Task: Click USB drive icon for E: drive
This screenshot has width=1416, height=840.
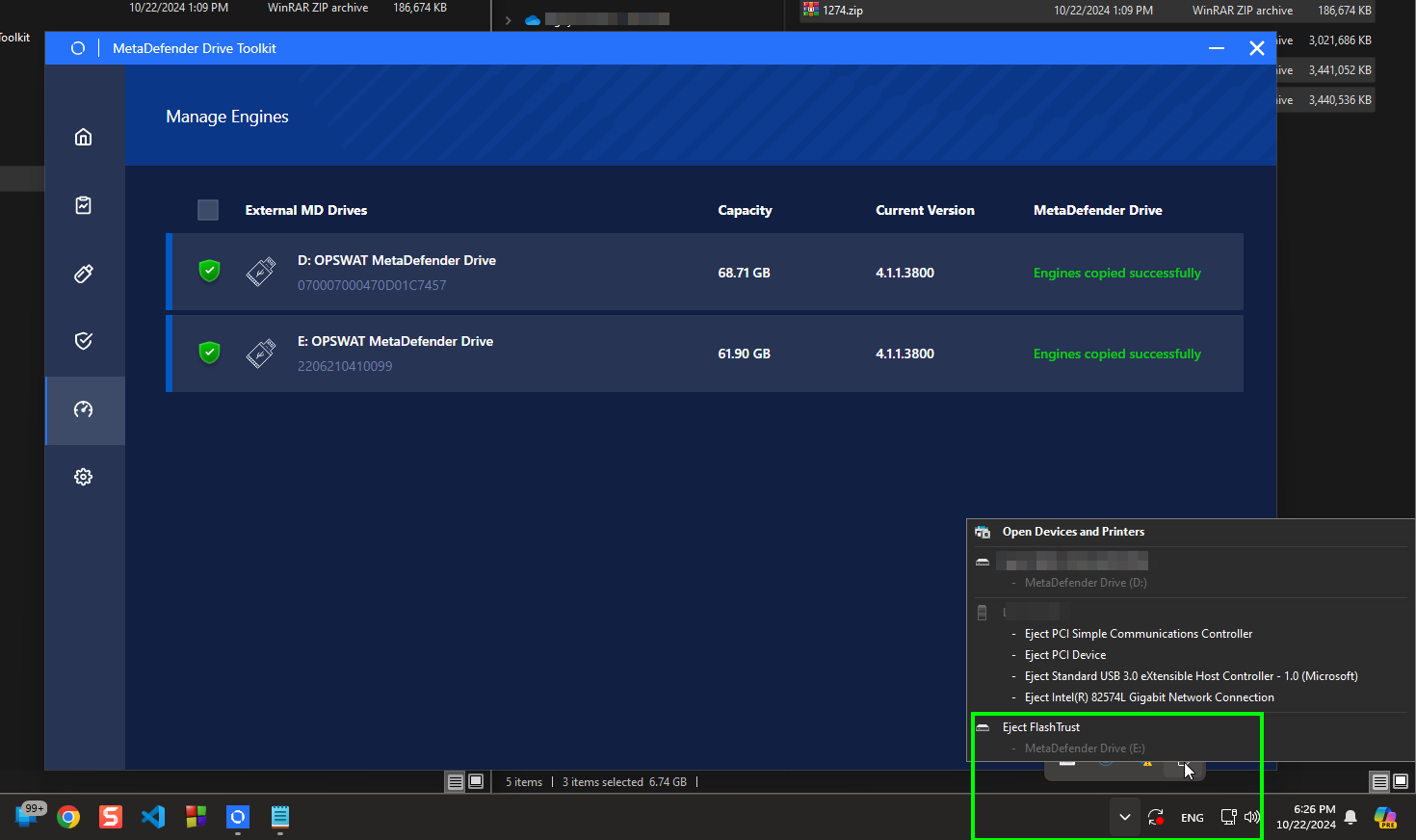Action: pos(261,354)
